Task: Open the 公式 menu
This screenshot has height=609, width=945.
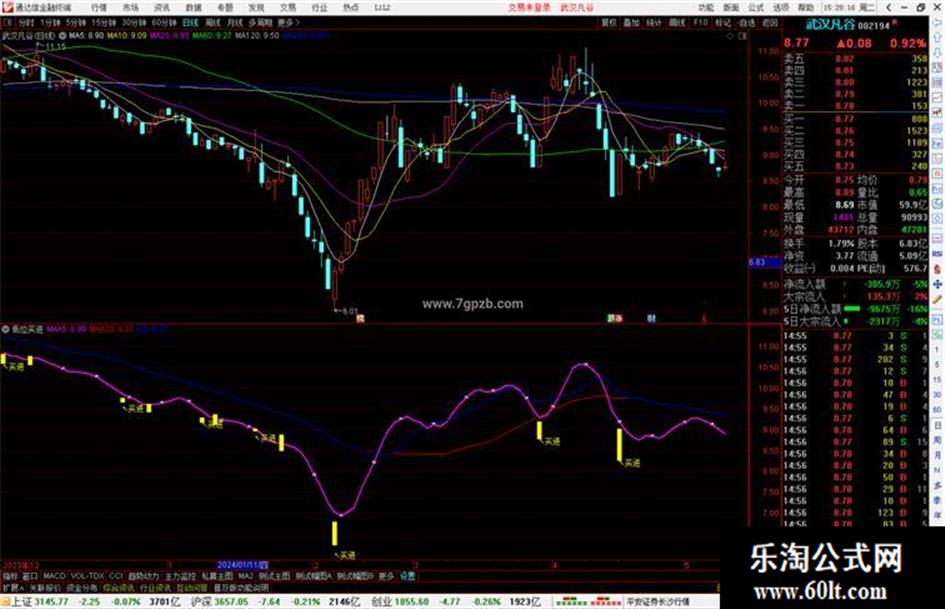Action: coord(756,8)
